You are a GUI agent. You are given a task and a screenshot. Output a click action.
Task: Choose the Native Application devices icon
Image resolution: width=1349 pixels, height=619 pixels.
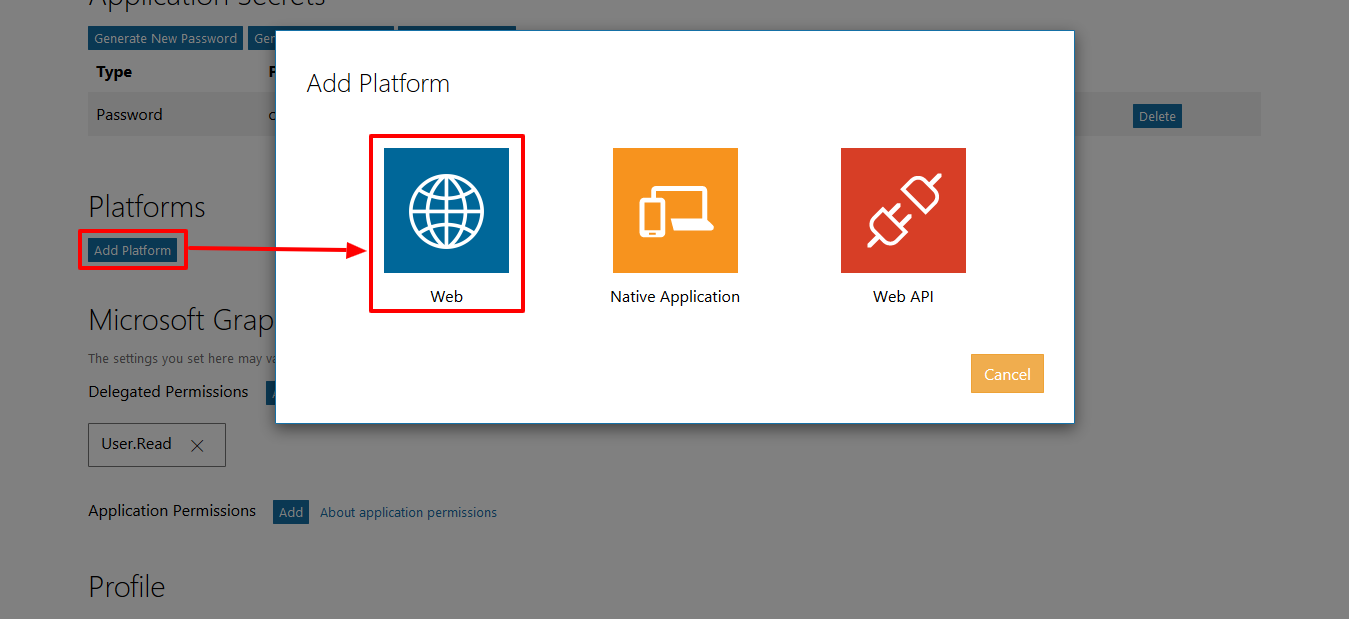pyautogui.click(x=675, y=210)
